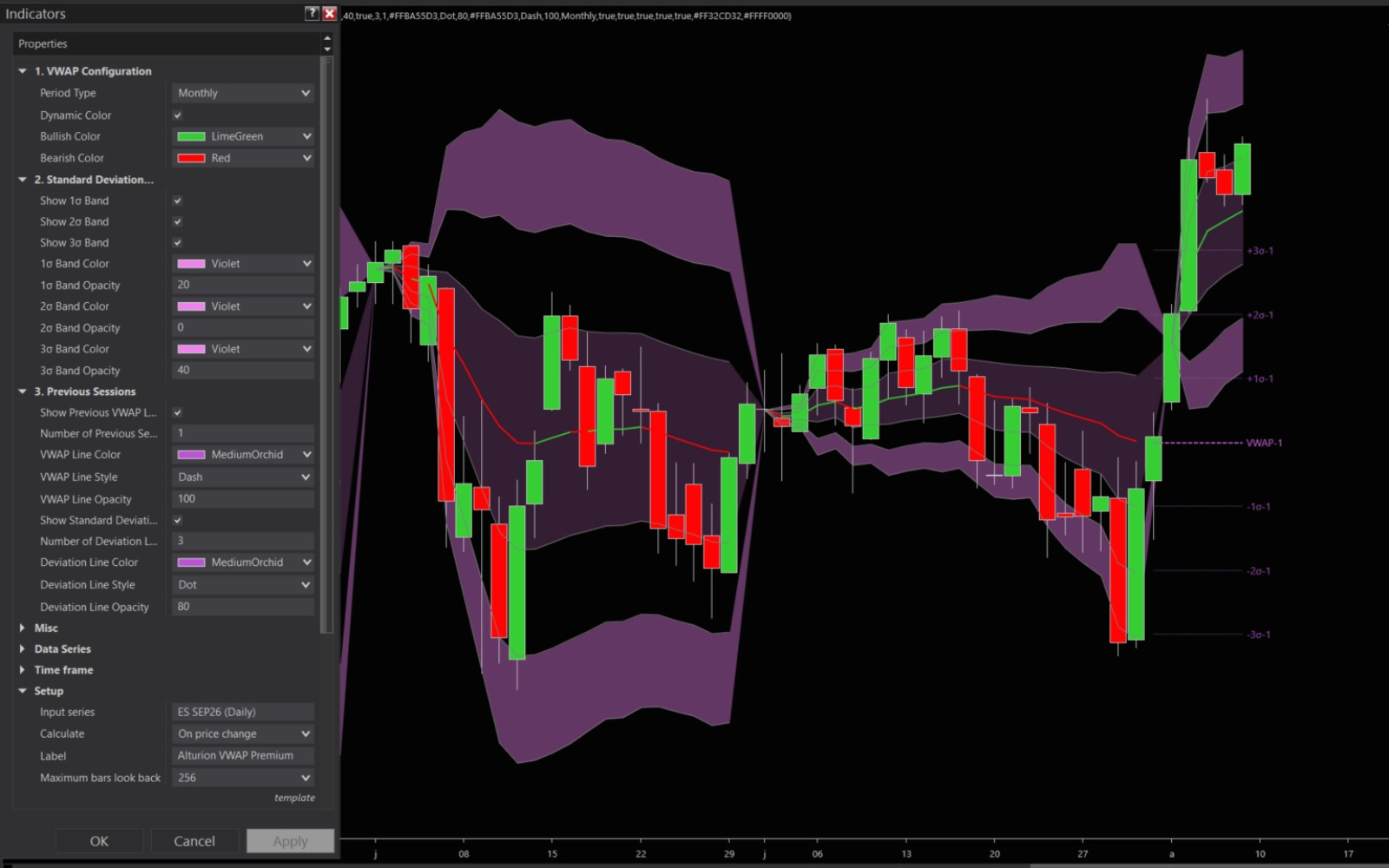The image size is (1389, 868).
Task: Open the template link
Action: pyautogui.click(x=294, y=798)
